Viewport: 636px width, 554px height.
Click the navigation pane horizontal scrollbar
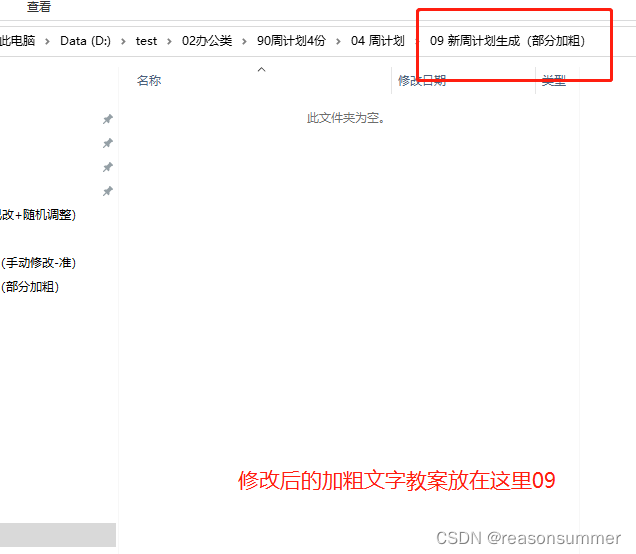[58, 535]
